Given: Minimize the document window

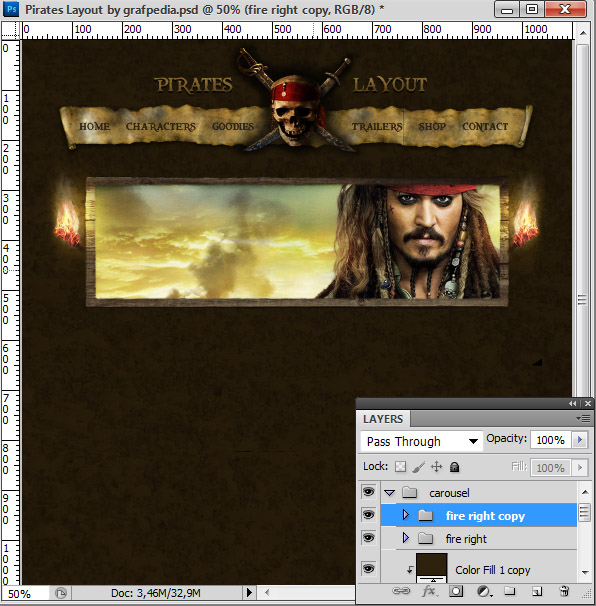Looking at the screenshot, I should click(x=507, y=10).
